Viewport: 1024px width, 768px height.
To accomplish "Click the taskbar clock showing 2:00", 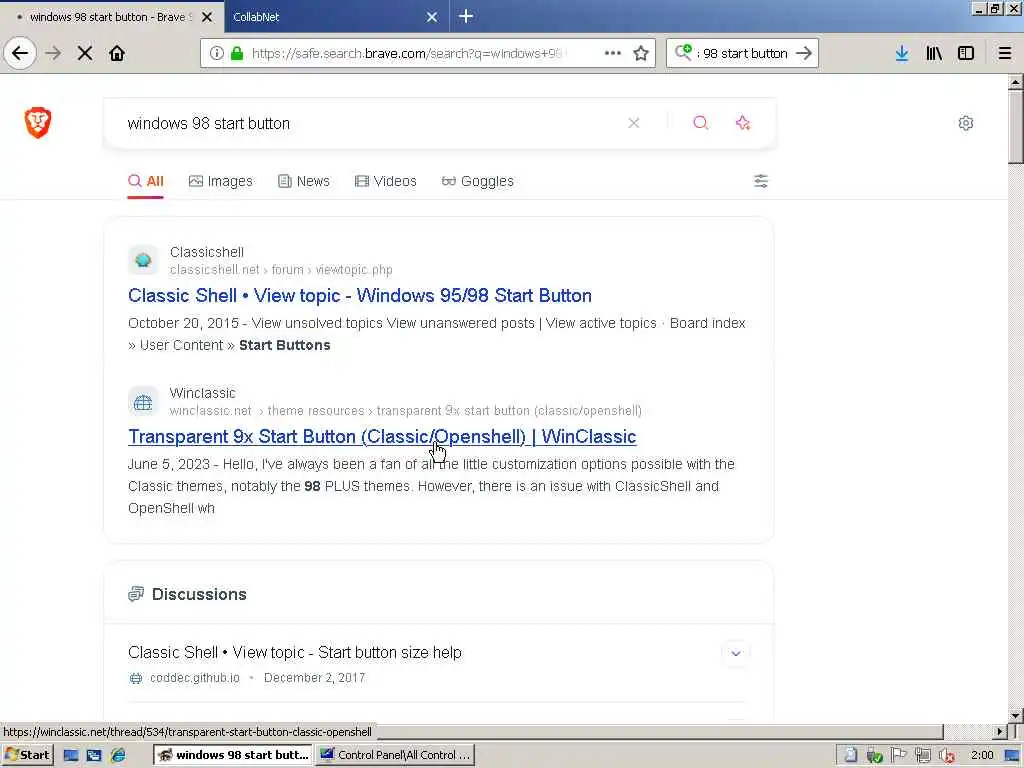I will 982,755.
